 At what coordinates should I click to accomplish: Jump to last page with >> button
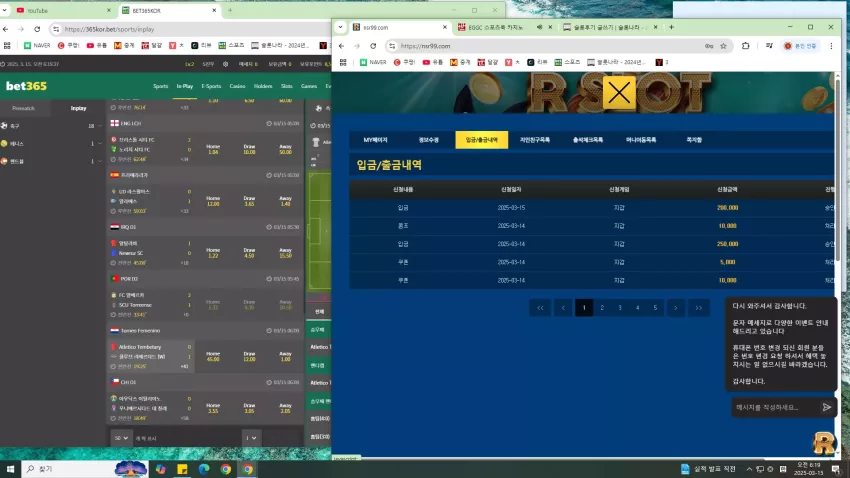[698, 308]
